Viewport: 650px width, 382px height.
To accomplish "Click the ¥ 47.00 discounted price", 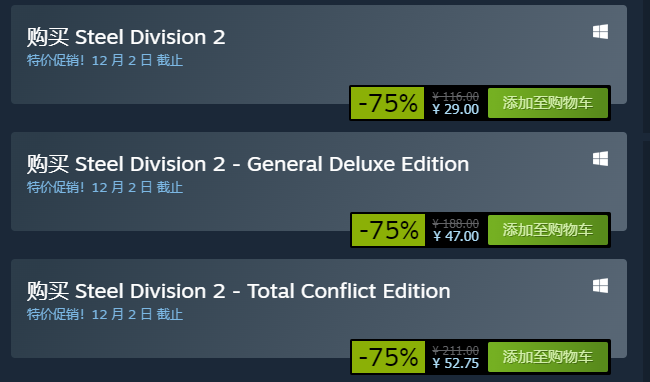I will [x=456, y=236].
